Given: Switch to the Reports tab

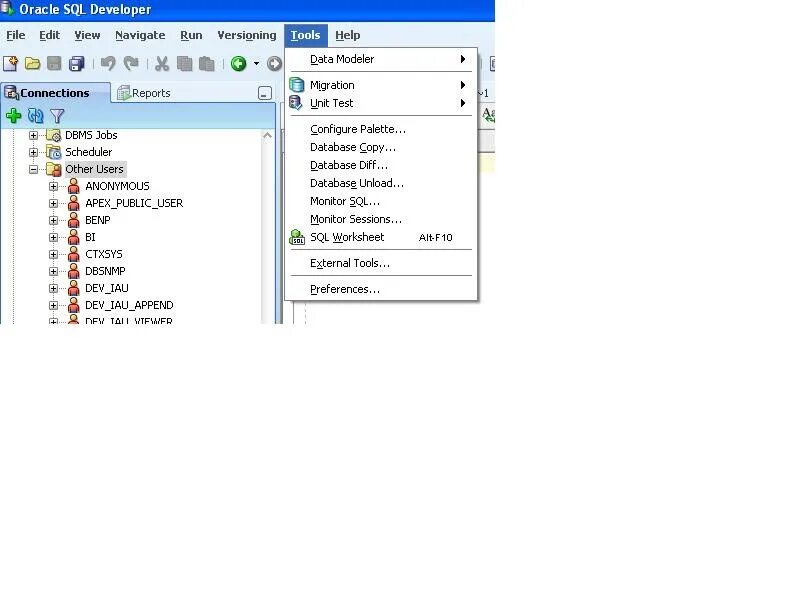Looking at the screenshot, I should pos(144,93).
